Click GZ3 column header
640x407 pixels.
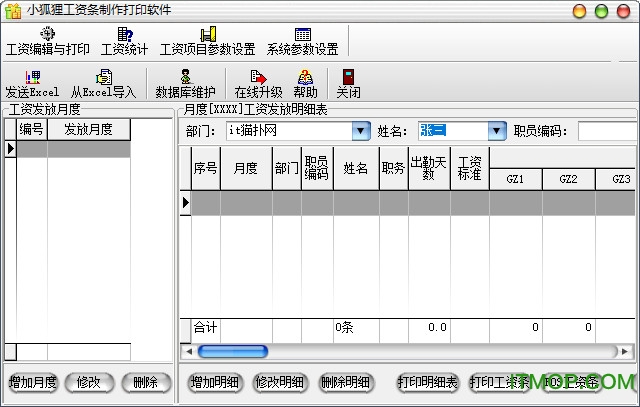618,179
